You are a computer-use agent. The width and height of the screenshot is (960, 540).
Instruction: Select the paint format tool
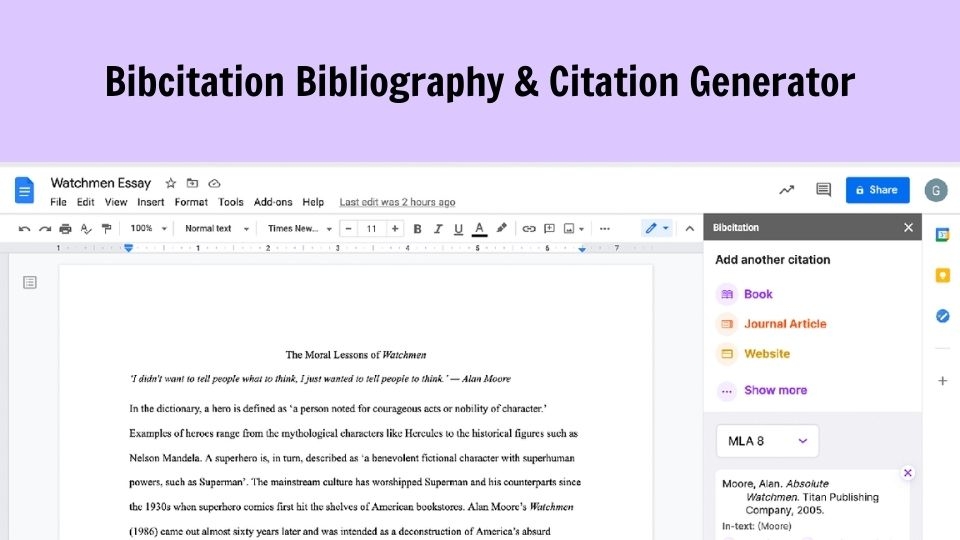[x=107, y=228]
